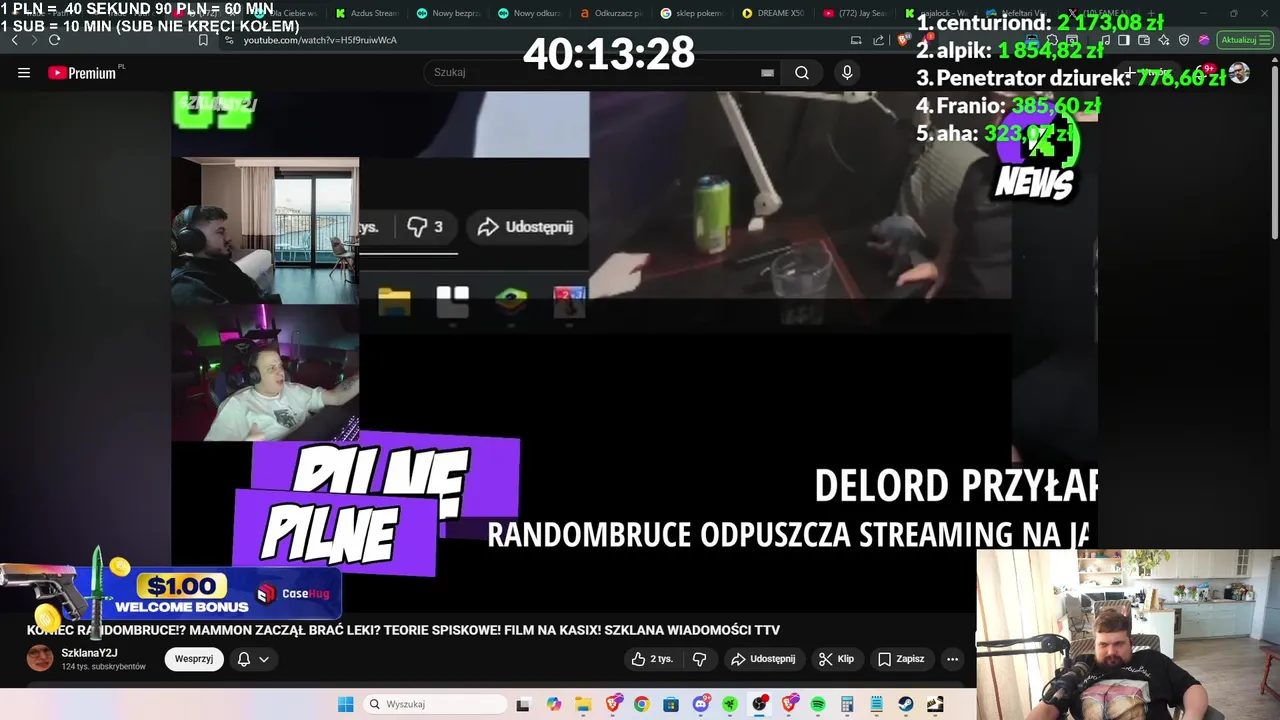Click the video player area
This screenshot has height=720, width=1280.
[635, 350]
